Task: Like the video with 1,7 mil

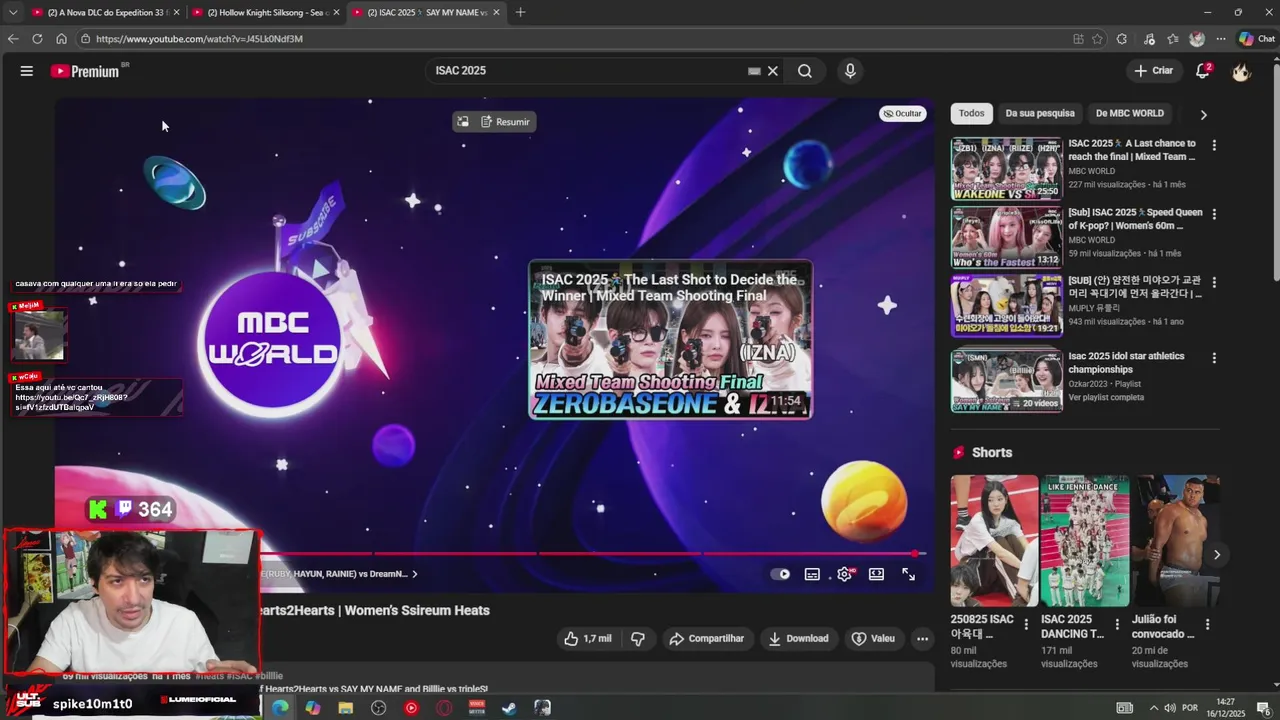Action: [587, 639]
